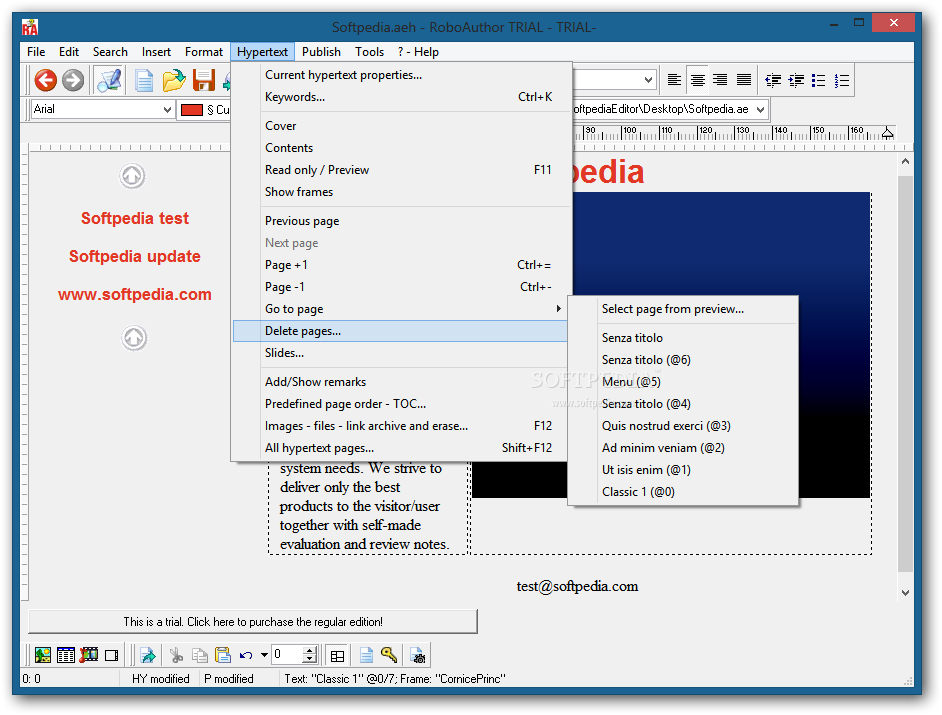The image size is (942, 715).
Task: Cut selection with scissors icon
Action: click(x=176, y=655)
